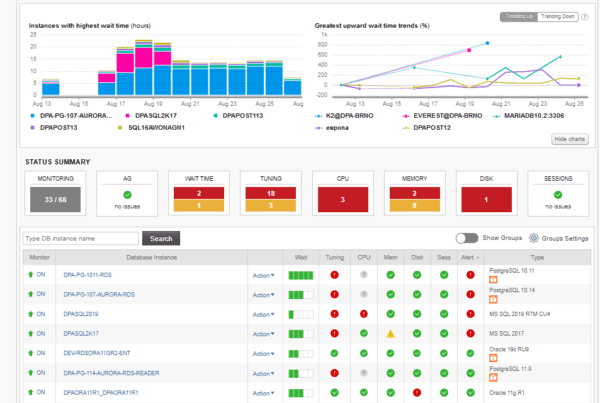Click Sess green check for DPASQL2019
This screenshot has height=403, width=600.
[x=444, y=314]
